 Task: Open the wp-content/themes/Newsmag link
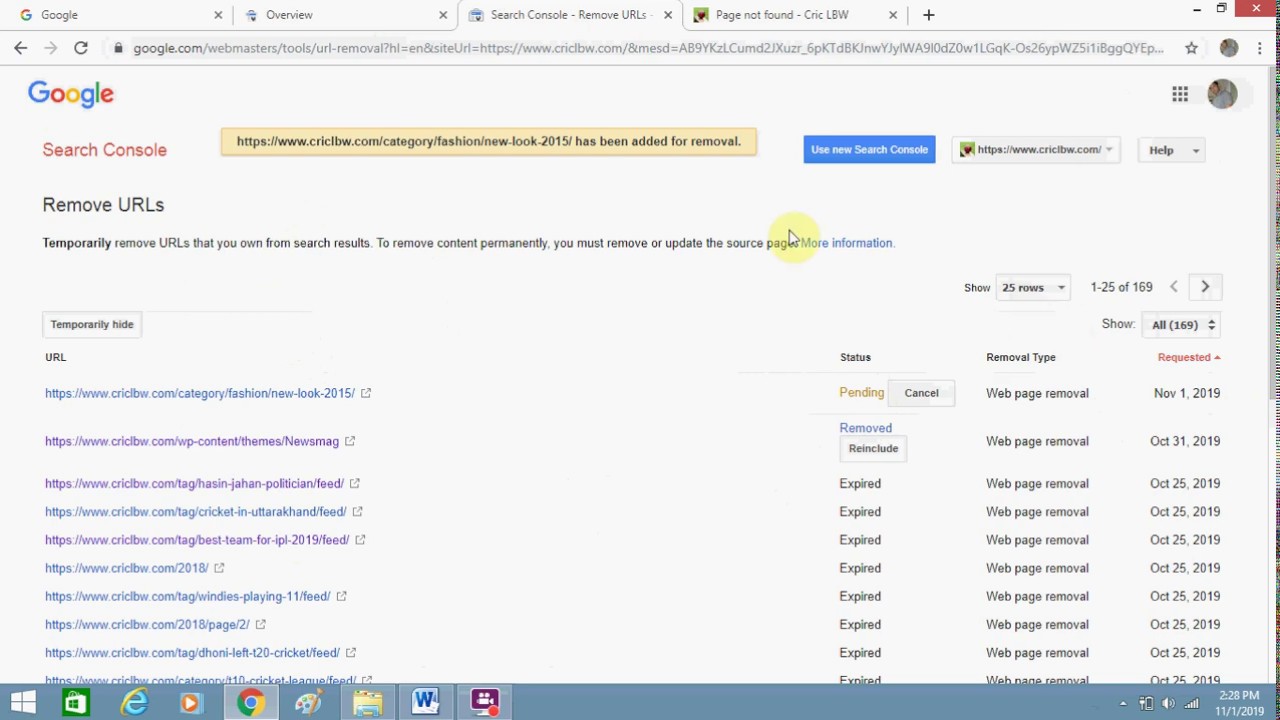(192, 441)
